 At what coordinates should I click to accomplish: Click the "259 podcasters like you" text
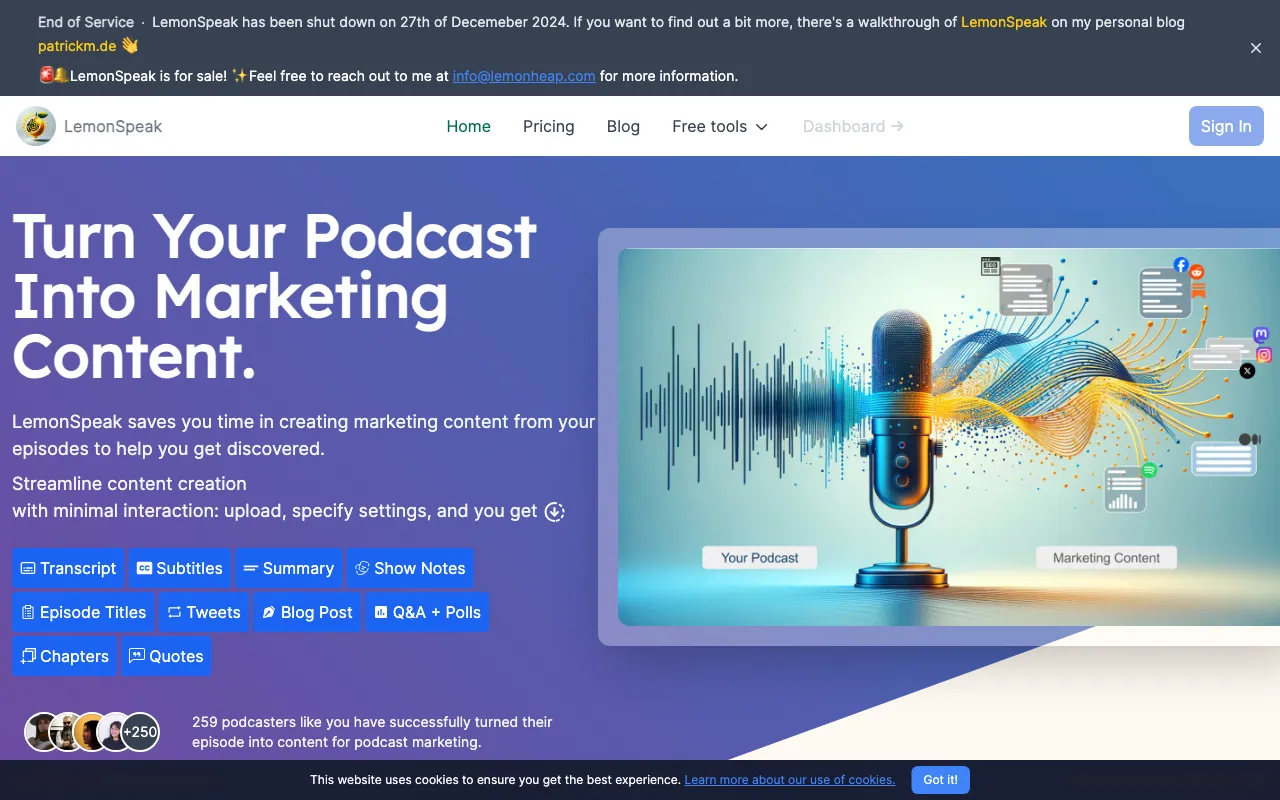click(x=372, y=732)
